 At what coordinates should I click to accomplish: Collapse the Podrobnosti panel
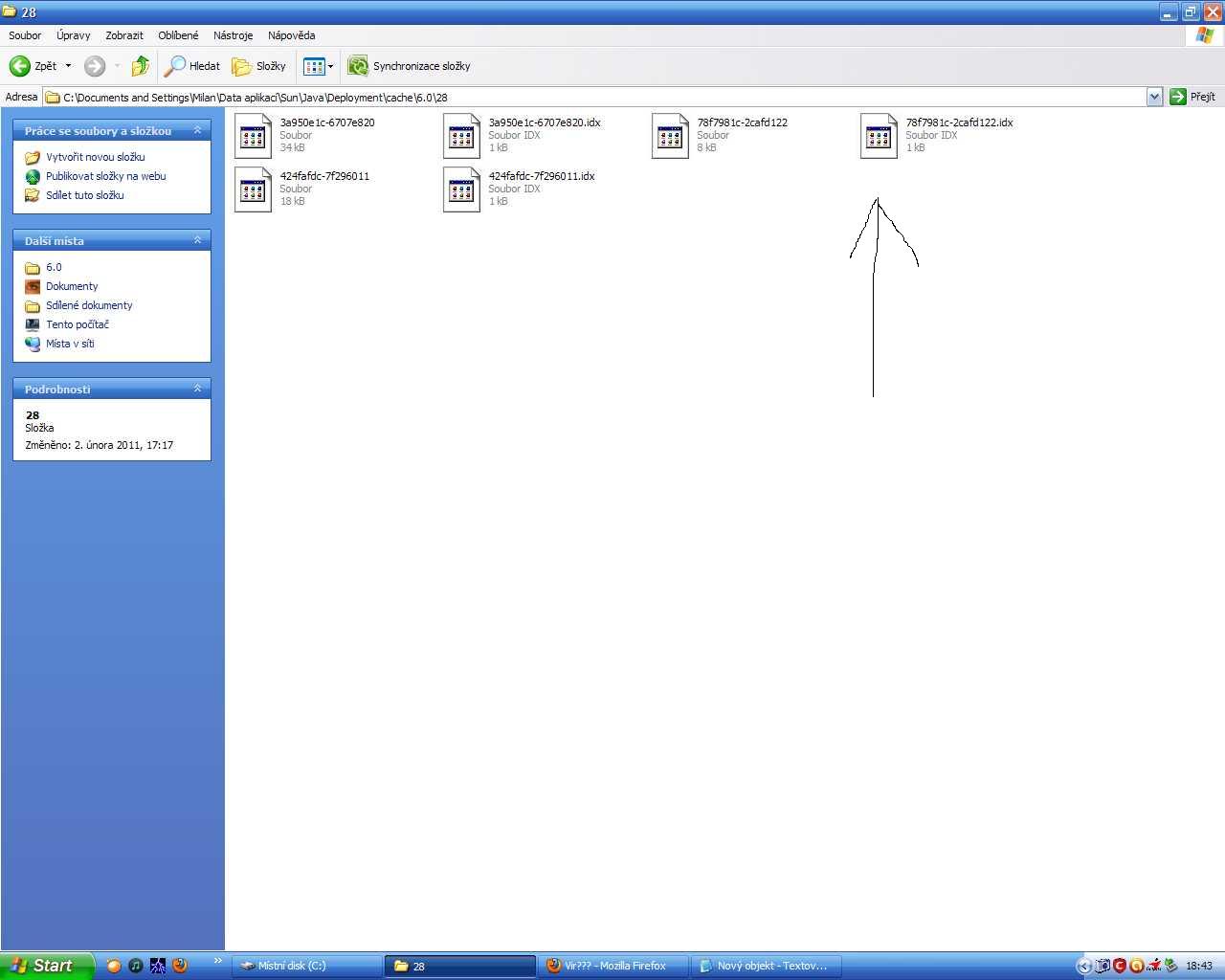point(198,389)
